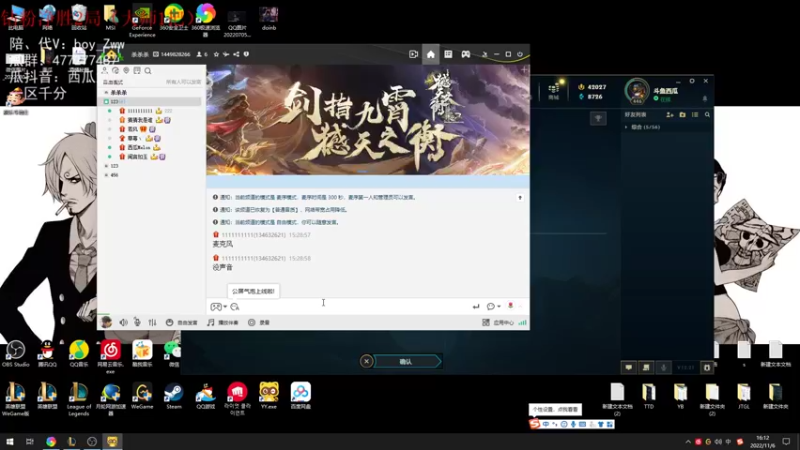Click the Windows Start button
This screenshot has height=450, width=800.
click(10, 441)
